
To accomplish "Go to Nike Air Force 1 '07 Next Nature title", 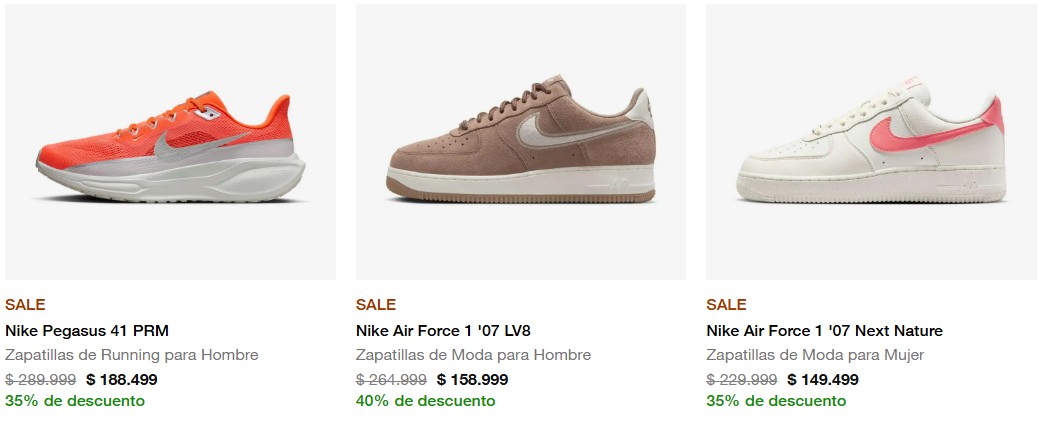I will point(824,331).
